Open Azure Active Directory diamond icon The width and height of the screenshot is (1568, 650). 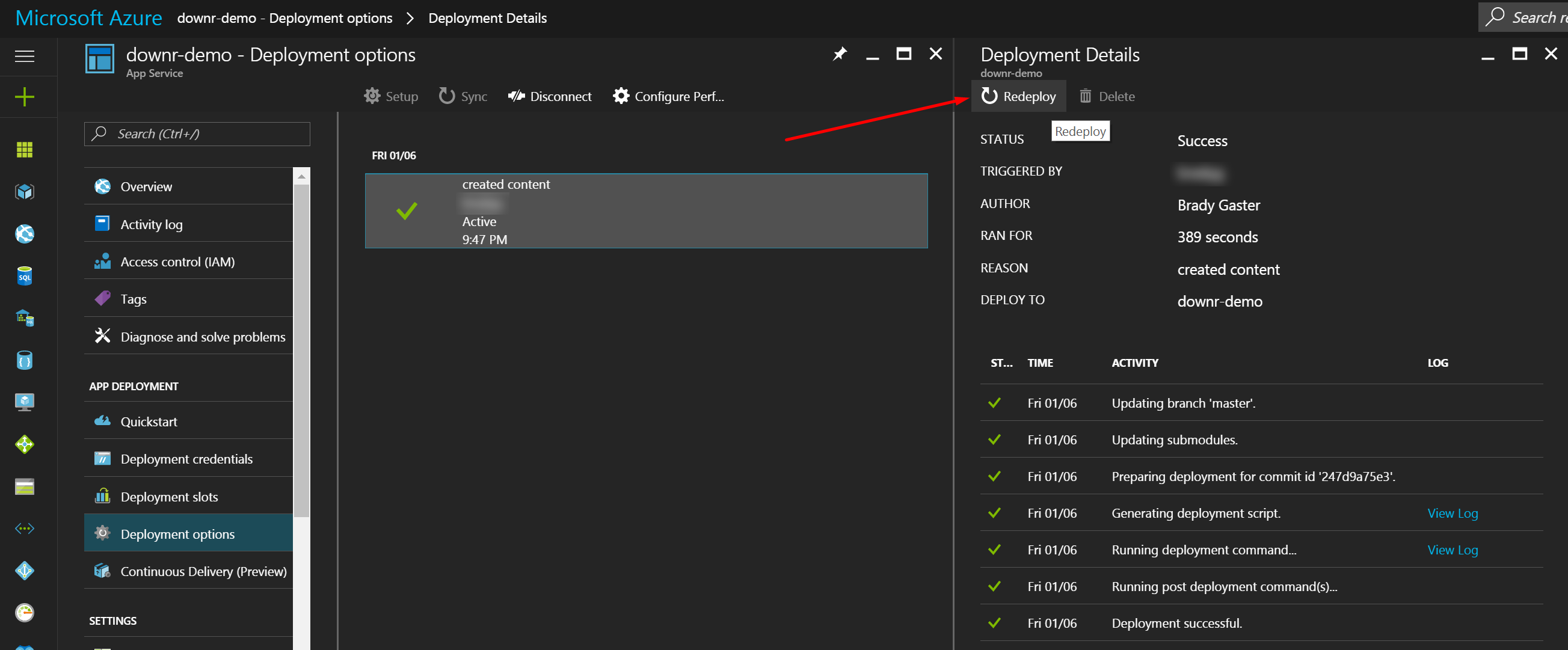click(x=24, y=571)
